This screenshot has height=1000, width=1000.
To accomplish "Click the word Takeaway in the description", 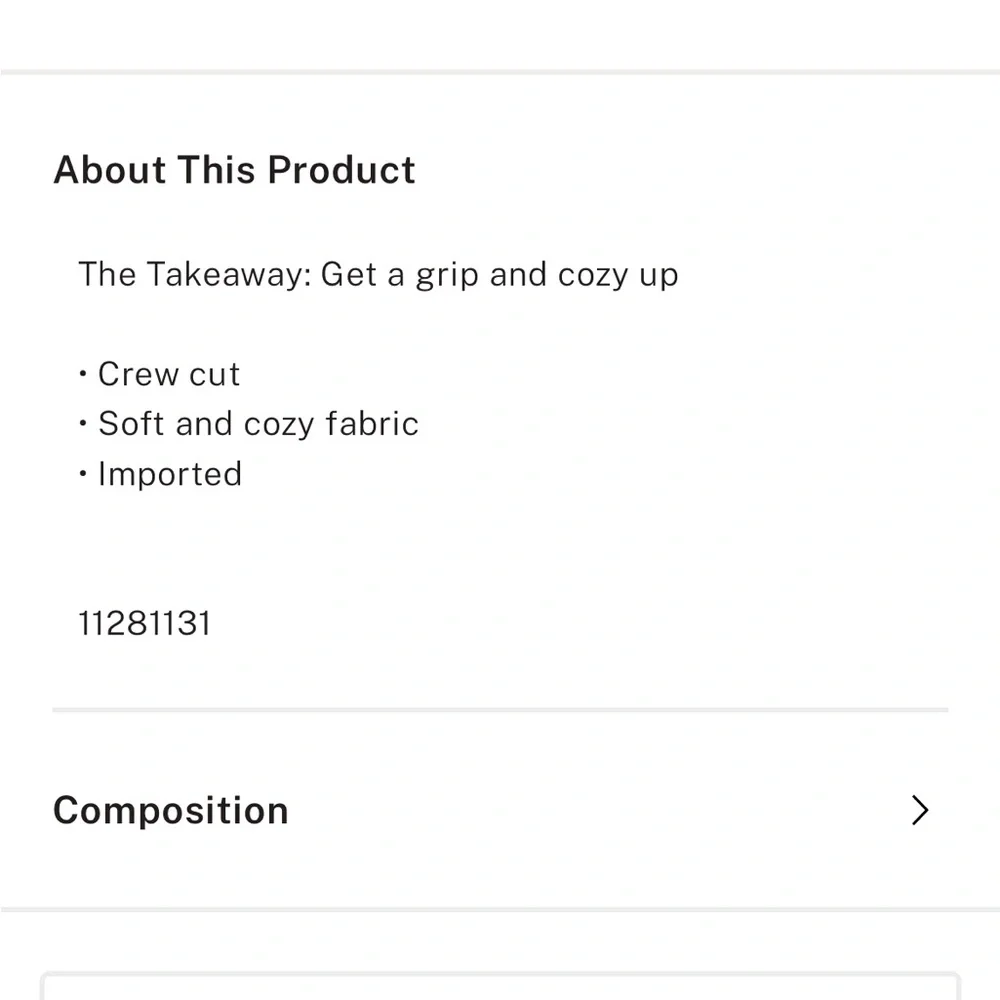I will 228,275.
